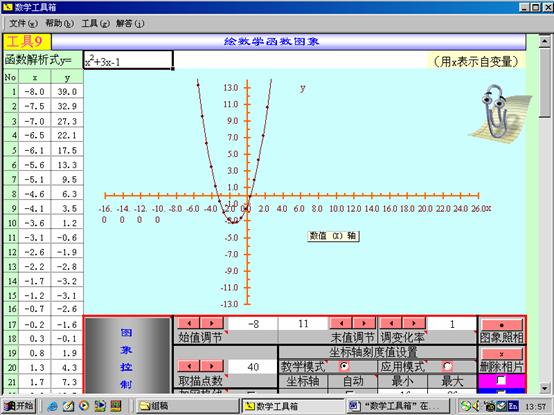Select the 应用模式 radio button
Image resolution: width=554 pixels, height=415 pixels.
(x=447, y=366)
